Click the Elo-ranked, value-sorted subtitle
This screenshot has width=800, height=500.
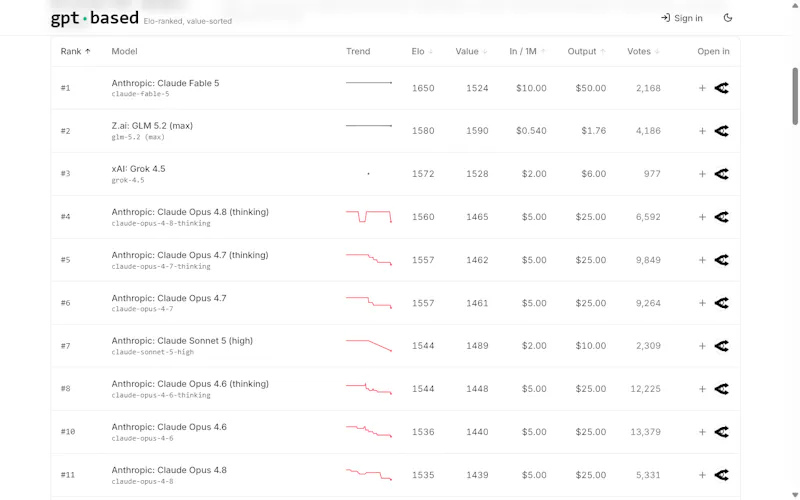(x=188, y=21)
